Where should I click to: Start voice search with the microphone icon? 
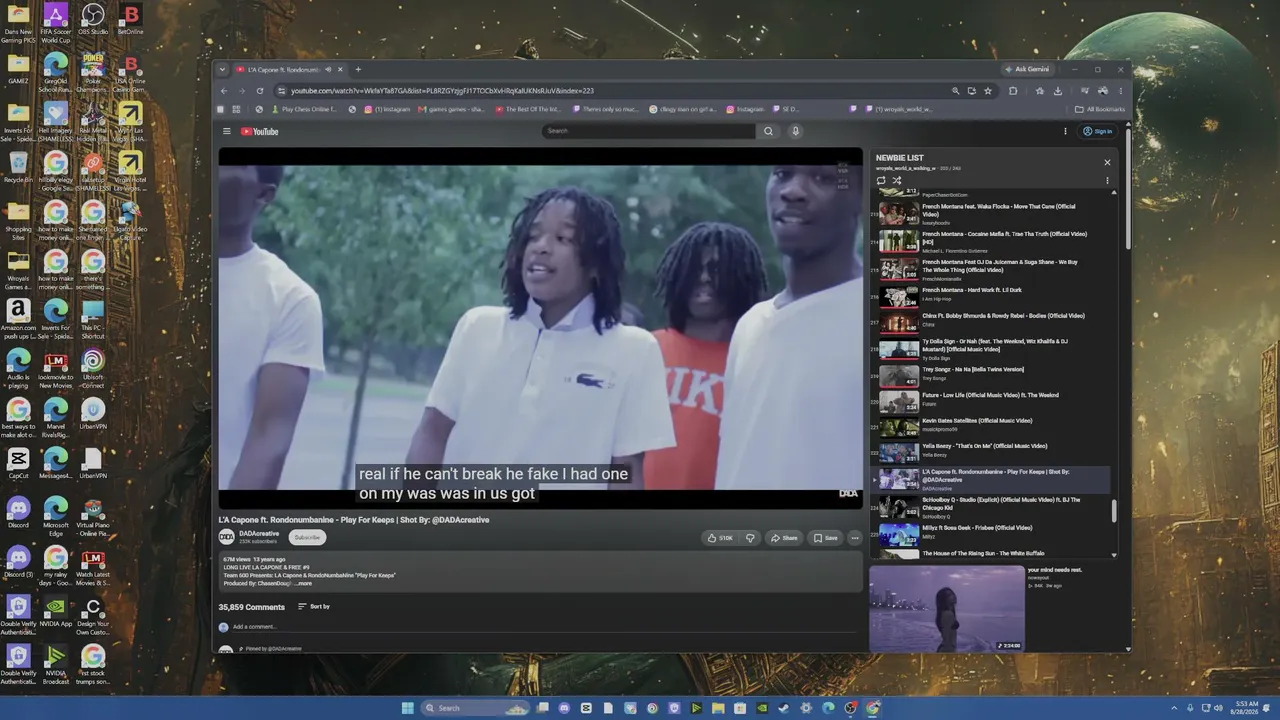point(796,131)
